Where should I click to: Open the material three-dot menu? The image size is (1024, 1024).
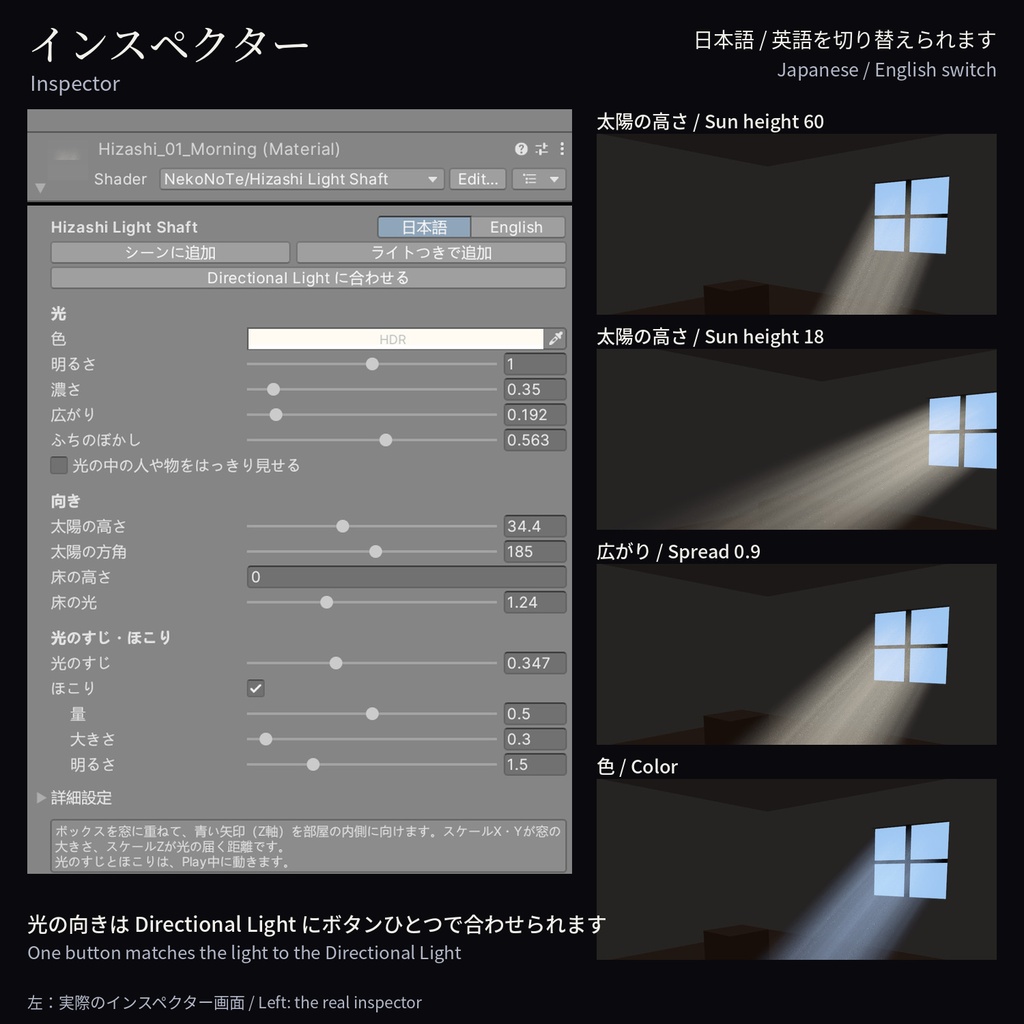562,149
